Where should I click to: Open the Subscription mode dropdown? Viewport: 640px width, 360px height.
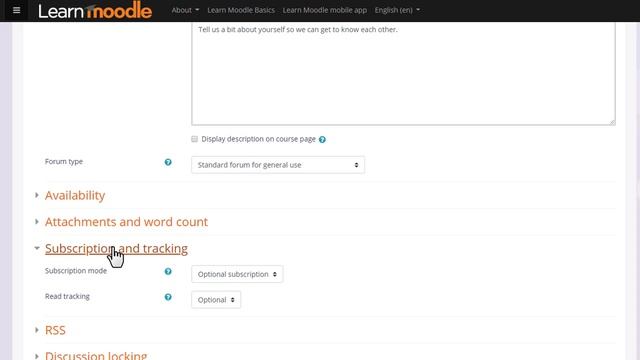(237, 274)
